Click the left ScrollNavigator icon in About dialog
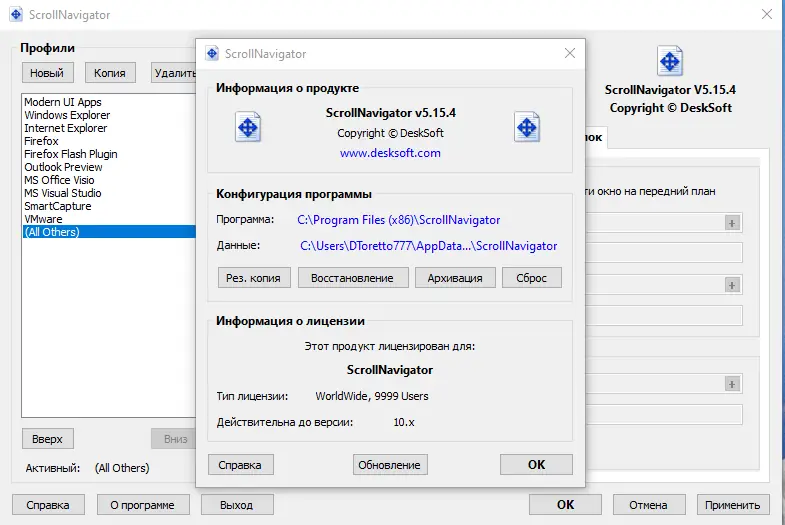 pyautogui.click(x=248, y=127)
